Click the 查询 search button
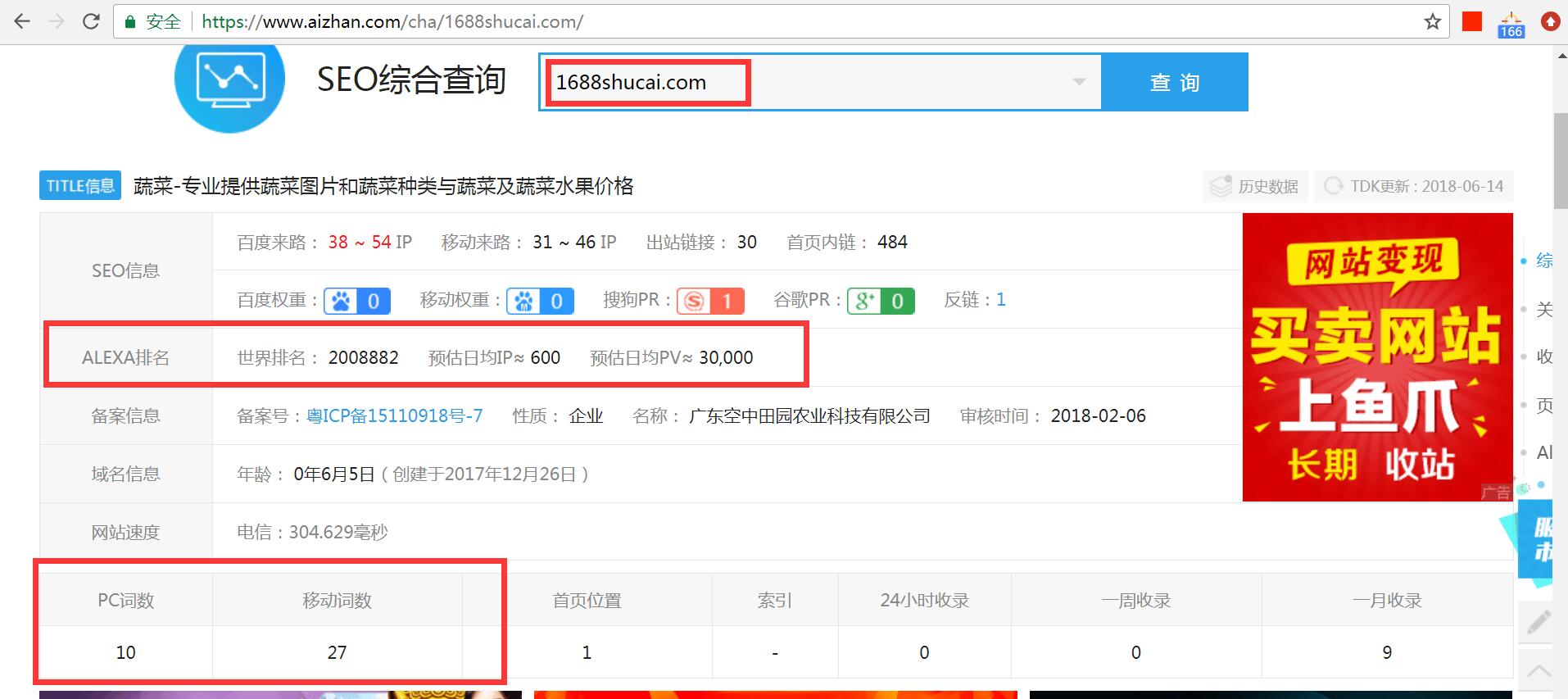 click(x=1175, y=82)
